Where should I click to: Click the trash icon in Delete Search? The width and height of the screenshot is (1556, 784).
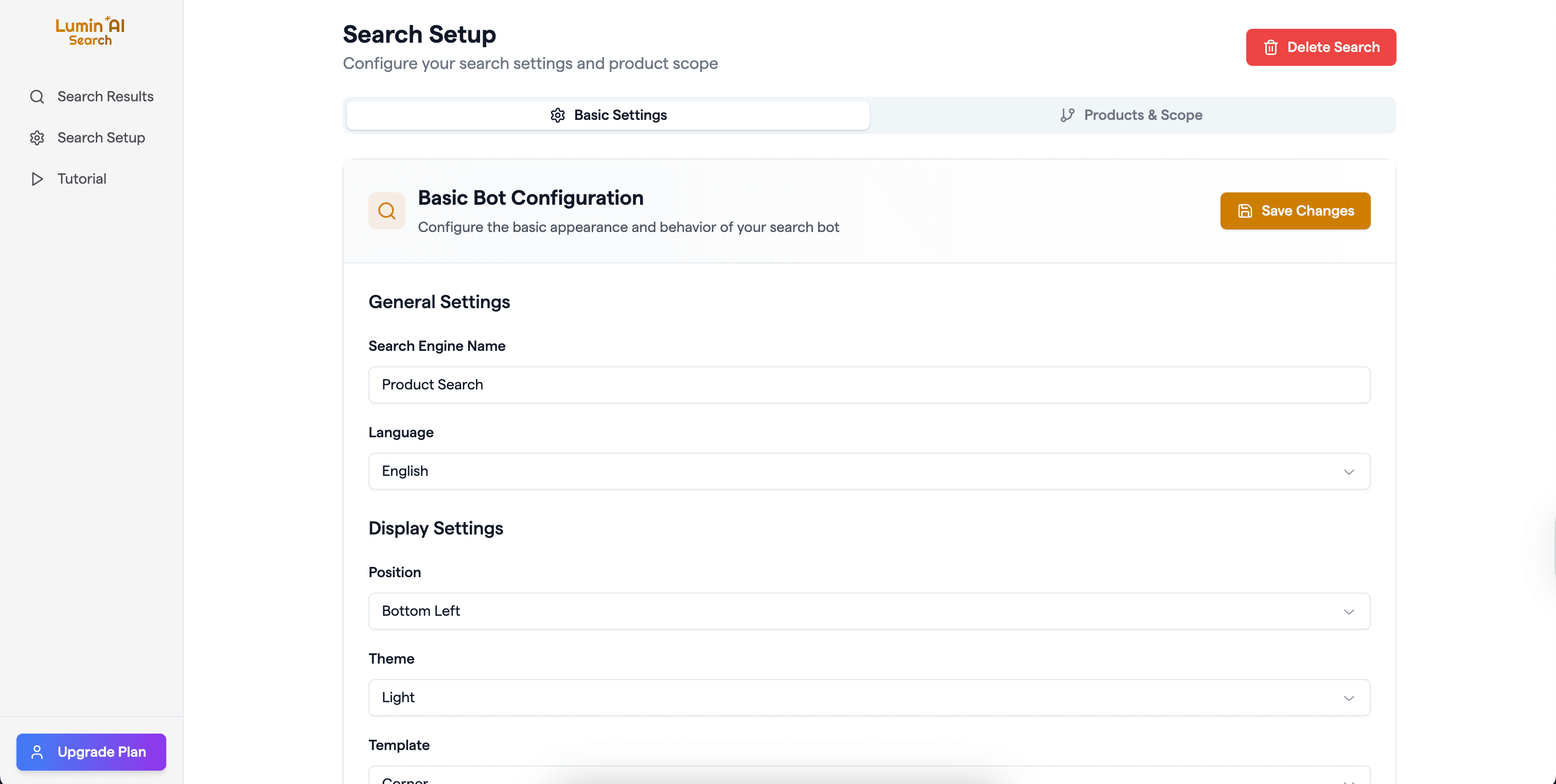pos(1270,47)
